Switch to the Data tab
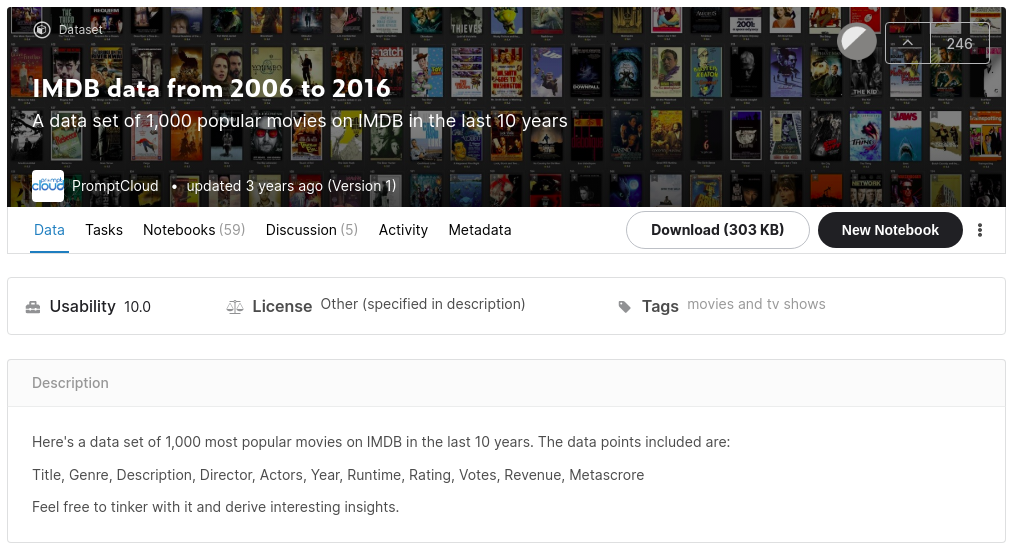 (49, 230)
